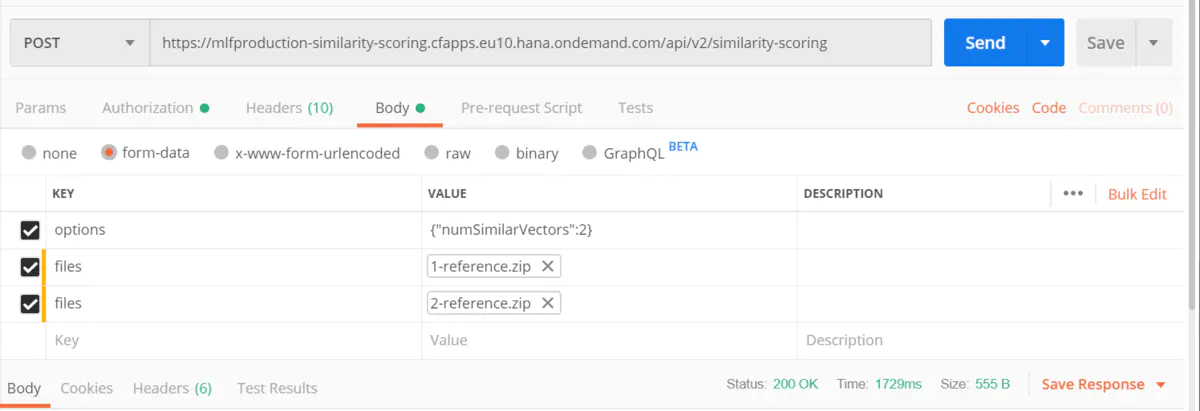Select the none body type

29,153
